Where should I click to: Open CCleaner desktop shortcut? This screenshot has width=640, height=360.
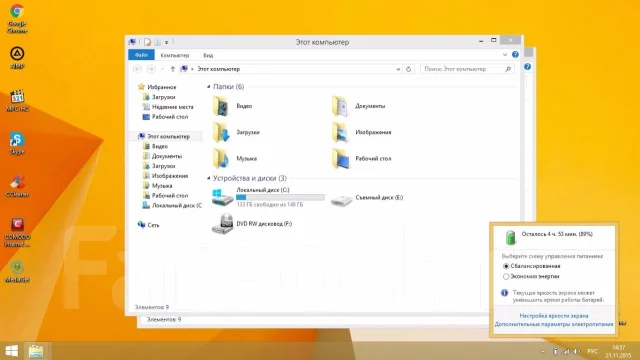point(17,186)
